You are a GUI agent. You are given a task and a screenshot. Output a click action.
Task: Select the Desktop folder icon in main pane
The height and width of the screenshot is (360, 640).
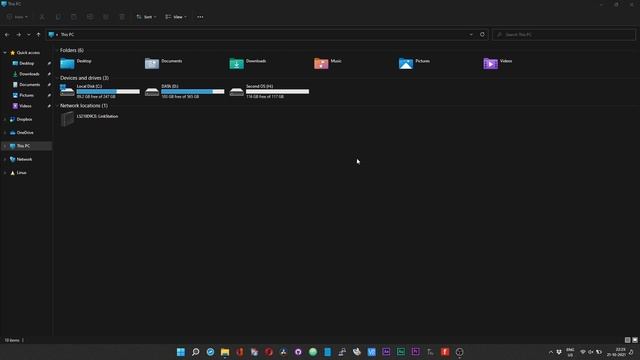coord(67,64)
